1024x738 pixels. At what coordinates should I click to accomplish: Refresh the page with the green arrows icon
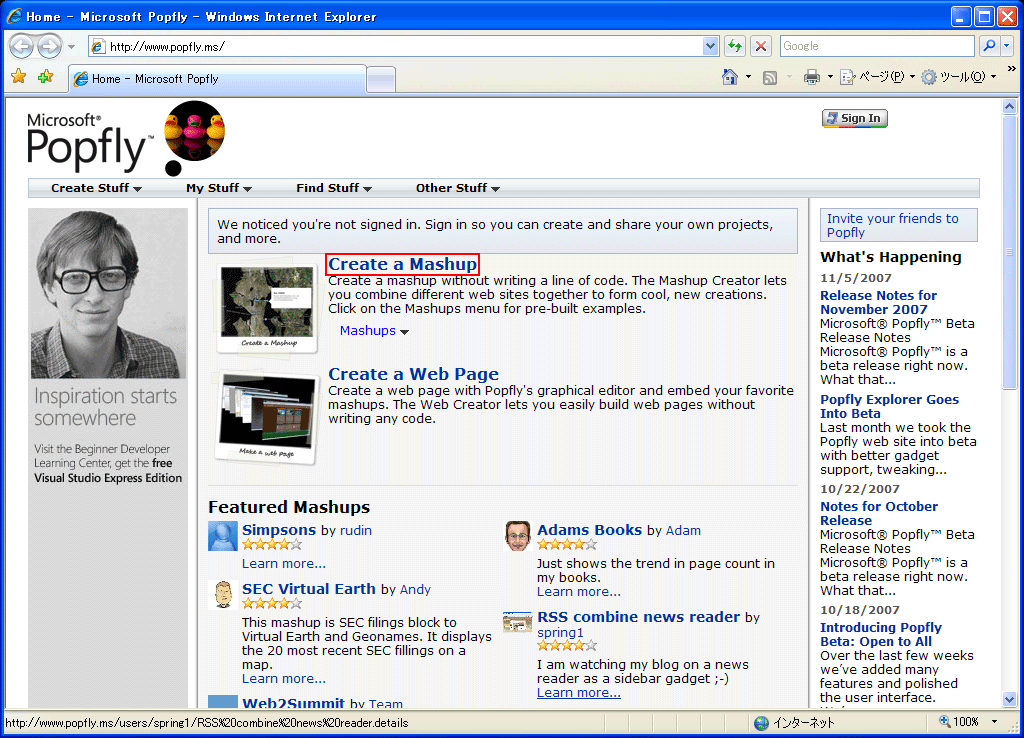point(735,46)
